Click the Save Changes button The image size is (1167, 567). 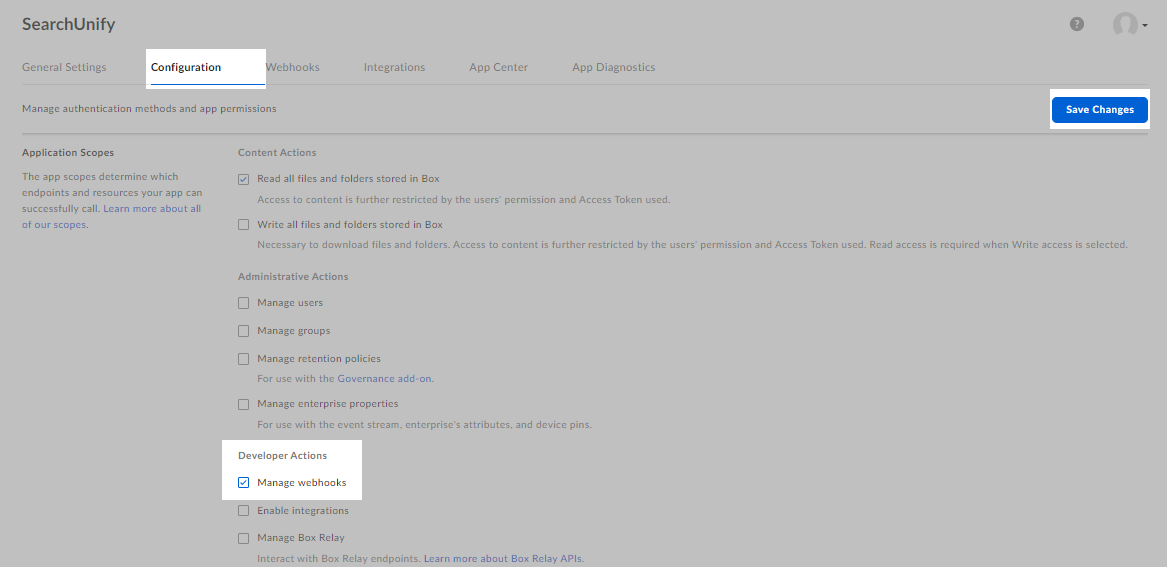click(x=1099, y=110)
